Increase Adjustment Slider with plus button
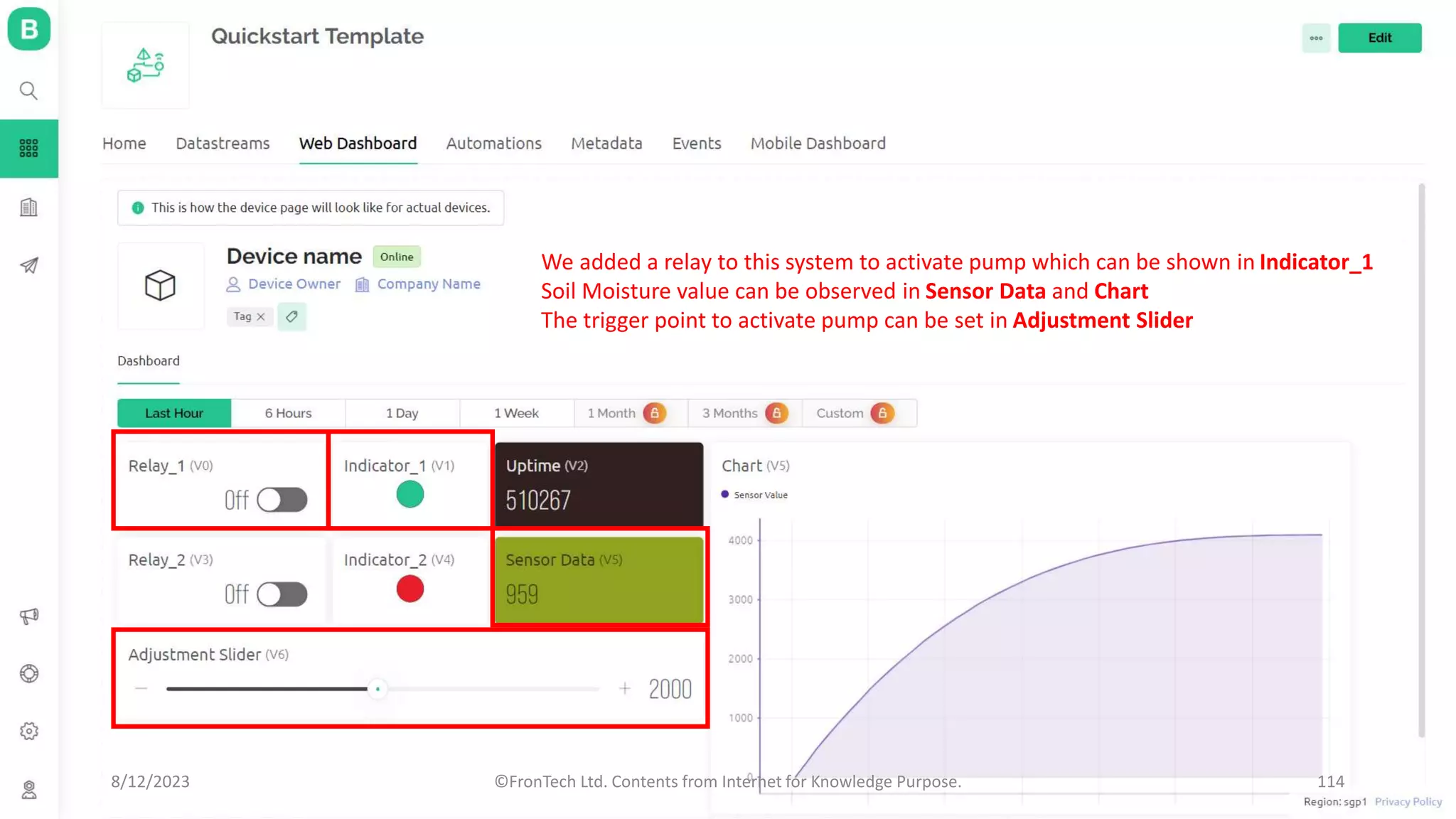 [x=624, y=689]
